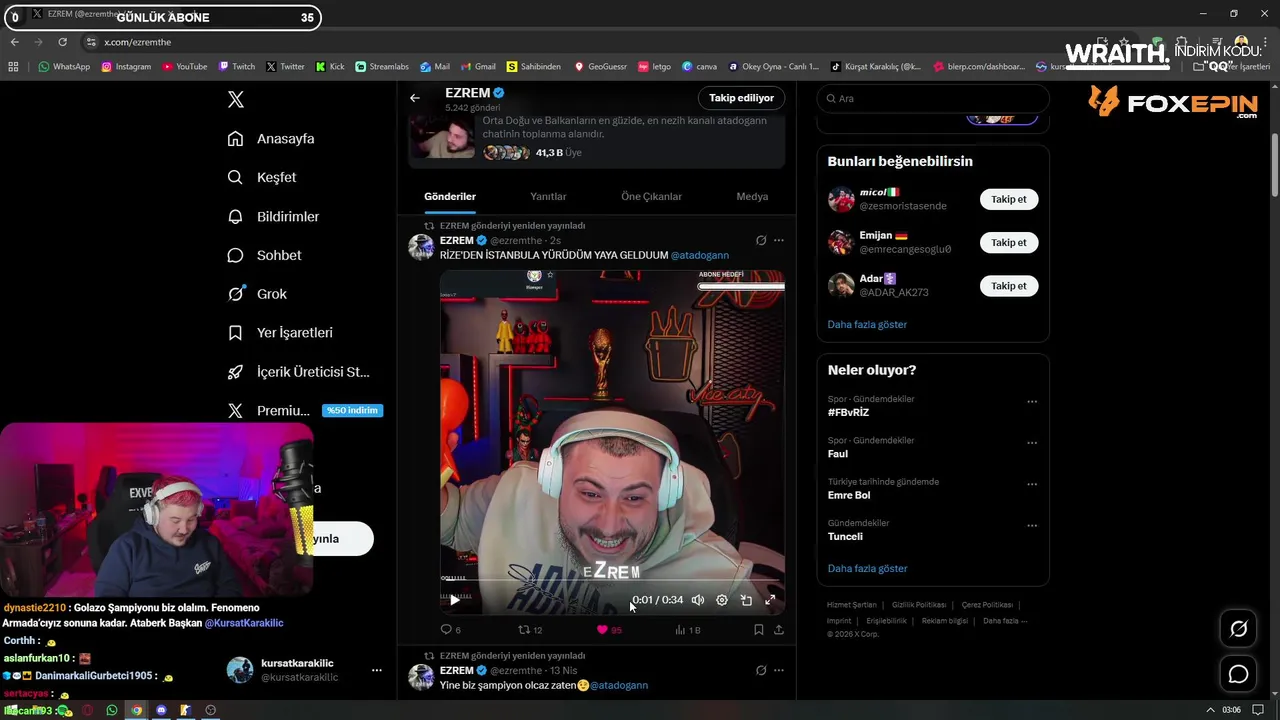Viewport: 1280px width, 720px height.
Task: Switch to the Medya tab
Action: 752,196
